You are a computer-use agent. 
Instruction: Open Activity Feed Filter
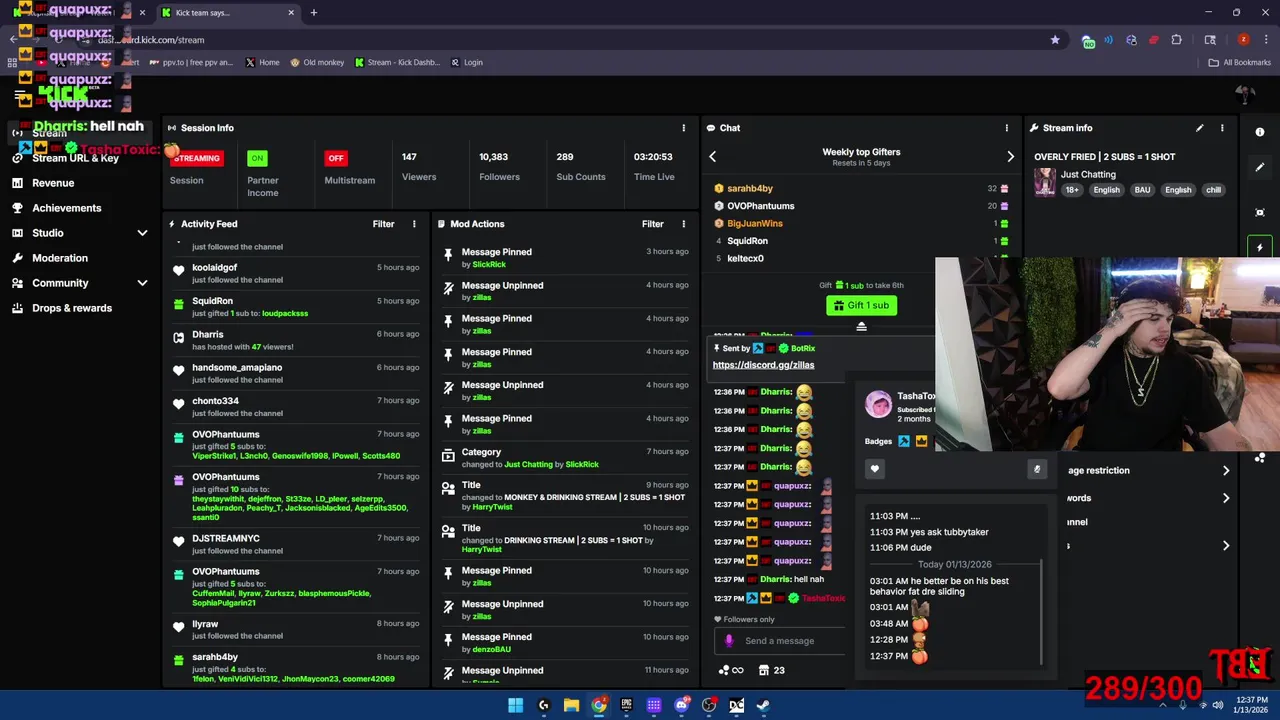383,224
